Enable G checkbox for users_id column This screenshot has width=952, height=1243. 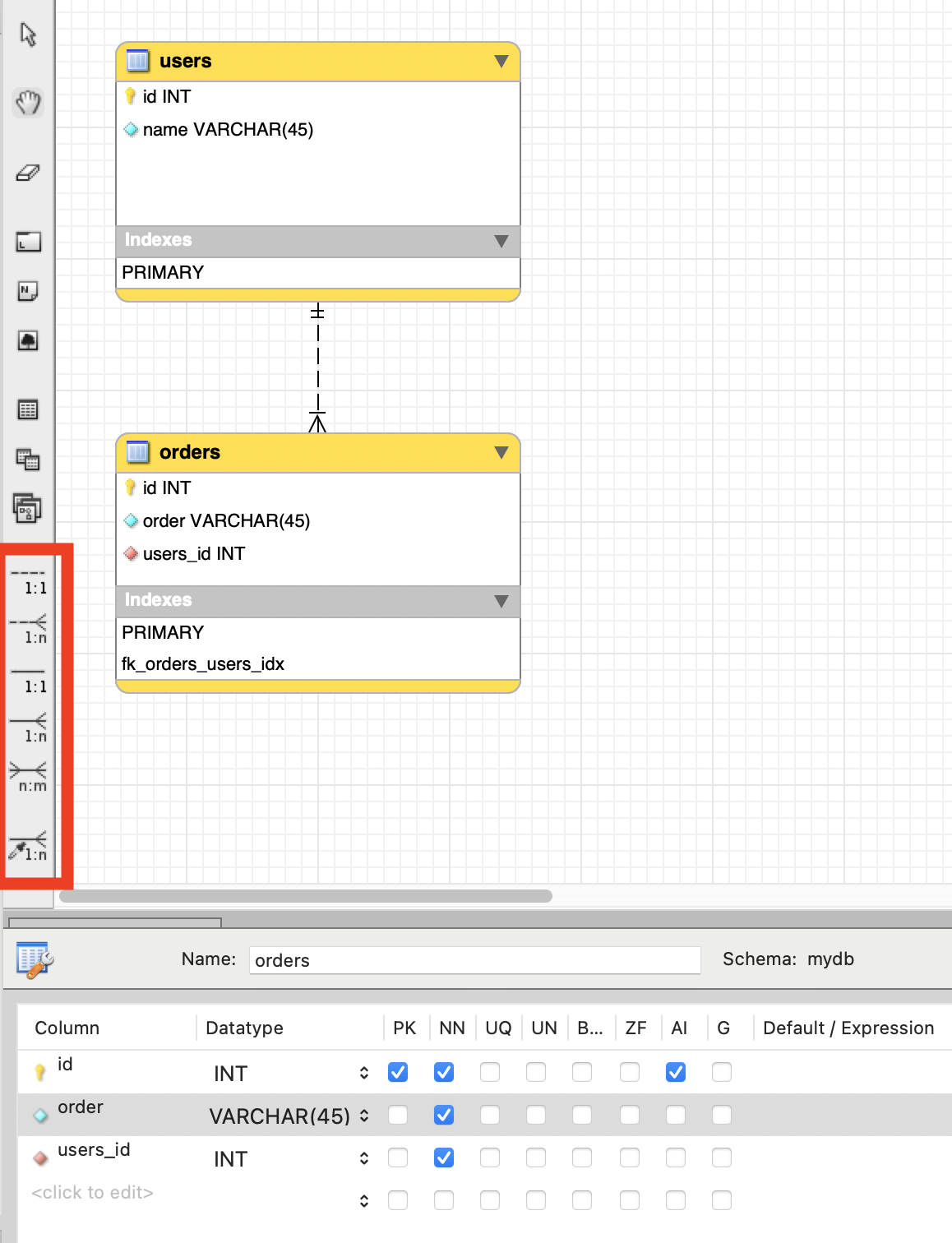tap(722, 1158)
